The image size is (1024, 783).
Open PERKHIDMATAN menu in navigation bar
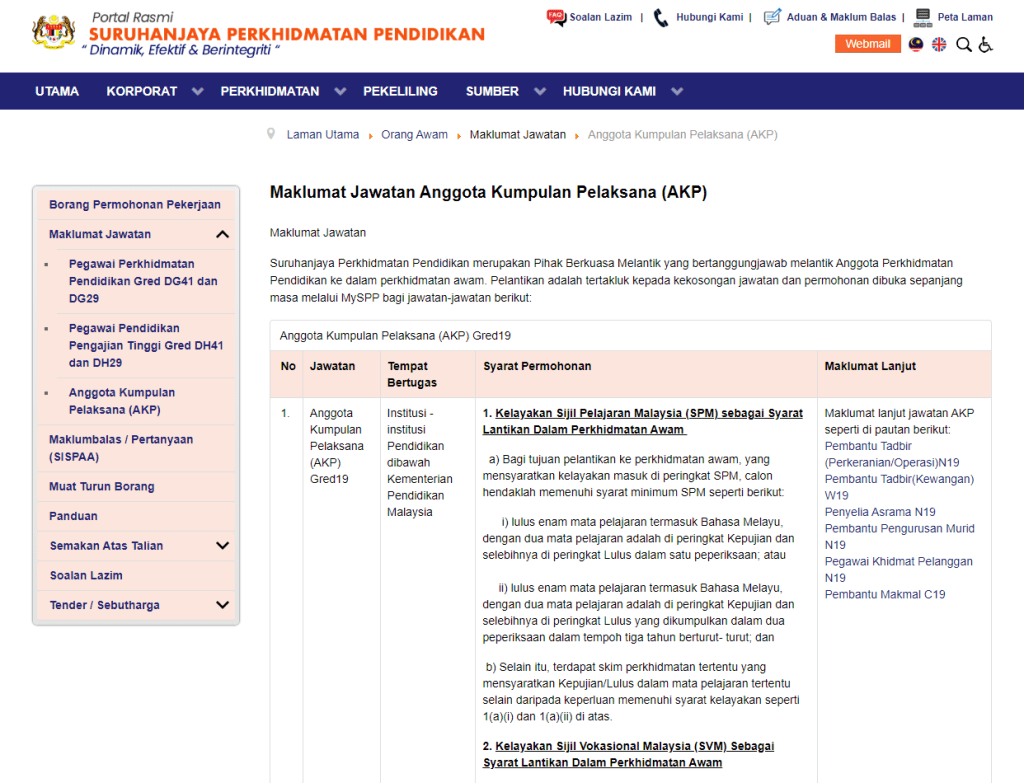(270, 91)
